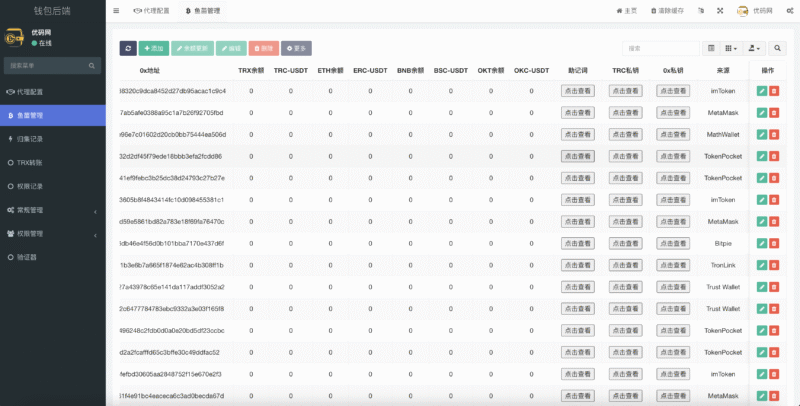
Task: Open the columns grid dropdown
Action: (x=731, y=48)
